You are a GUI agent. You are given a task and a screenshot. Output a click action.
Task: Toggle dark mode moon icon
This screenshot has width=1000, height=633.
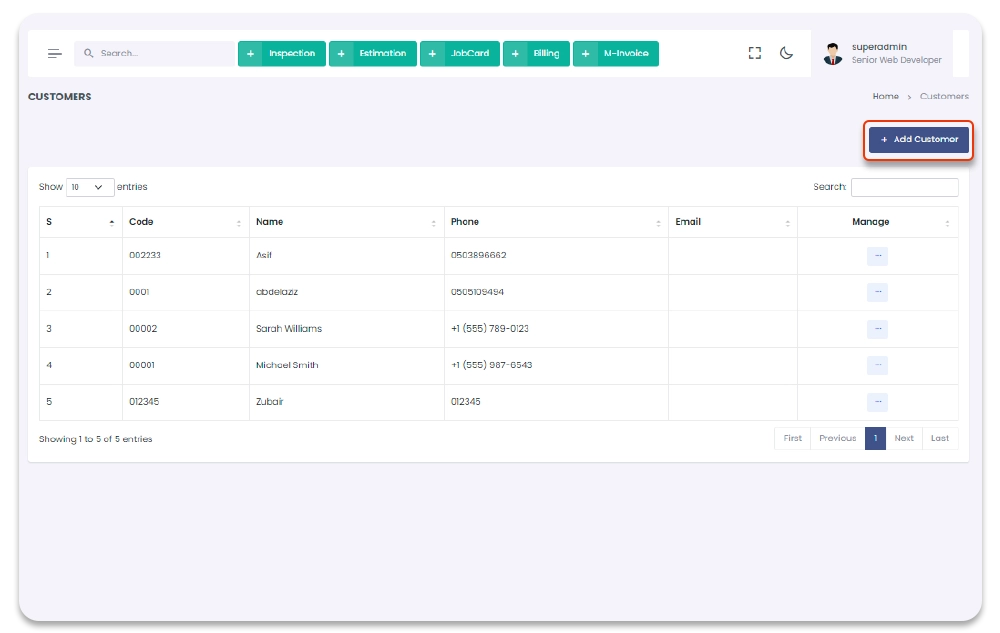coord(787,54)
